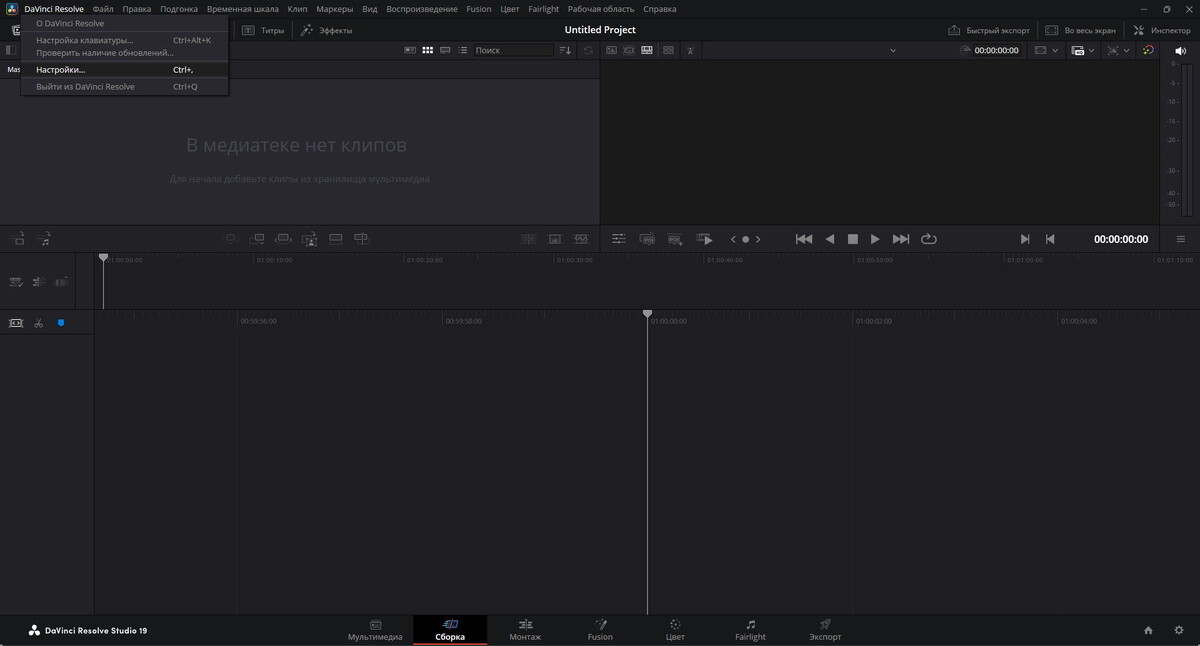Open the Временная шкала menu
The width and height of the screenshot is (1200, 646).
tap(242, 9)
